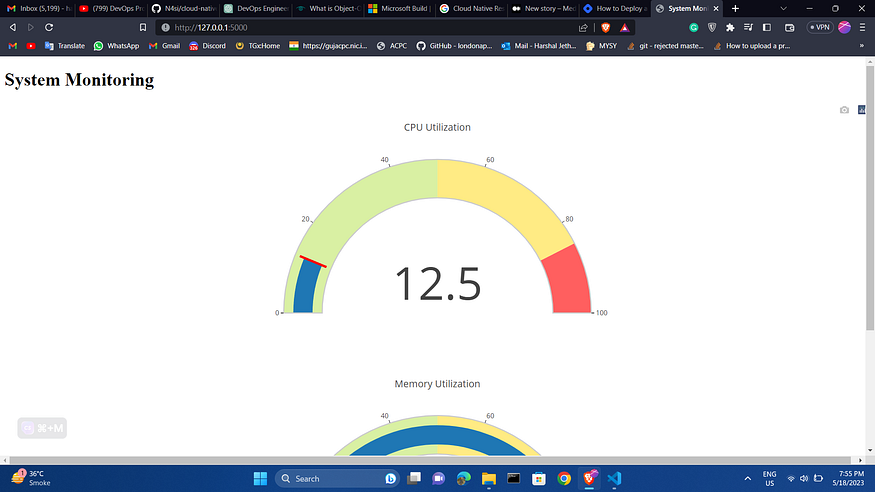The image size is (875, 492).
Task: Open the ACPC bookmark
Action: point(392,46)
